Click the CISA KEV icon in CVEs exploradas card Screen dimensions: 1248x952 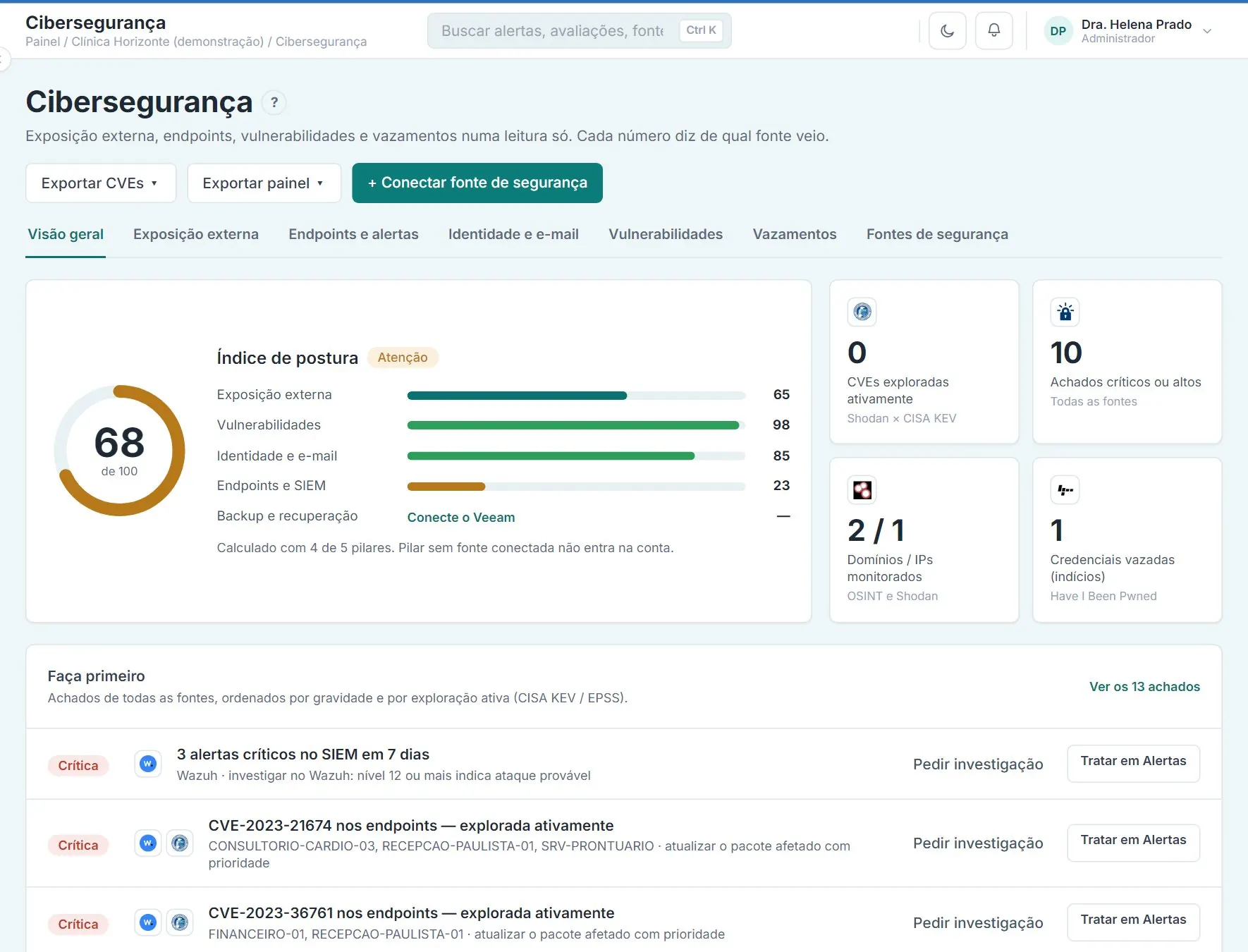click(x=862, y=312)
